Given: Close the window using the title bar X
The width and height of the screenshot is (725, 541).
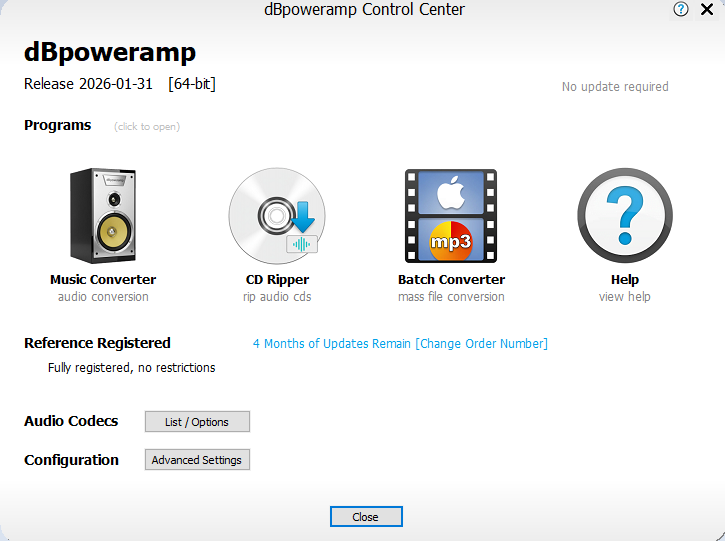Looking at the screenshot, I should click(x=707, y=10).
